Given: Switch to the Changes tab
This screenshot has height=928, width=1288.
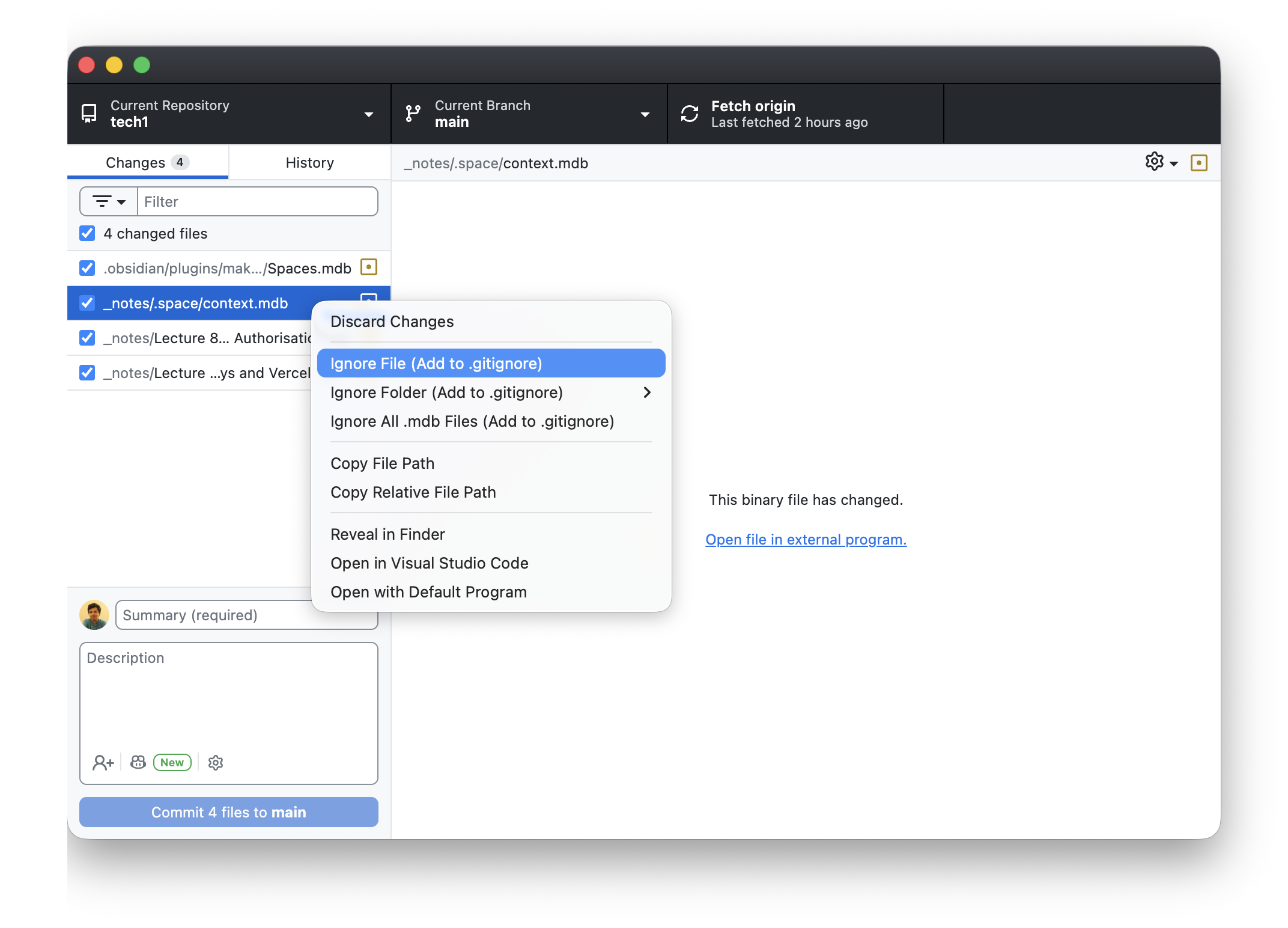Looking at the screenshot, I should click(148, 162).
